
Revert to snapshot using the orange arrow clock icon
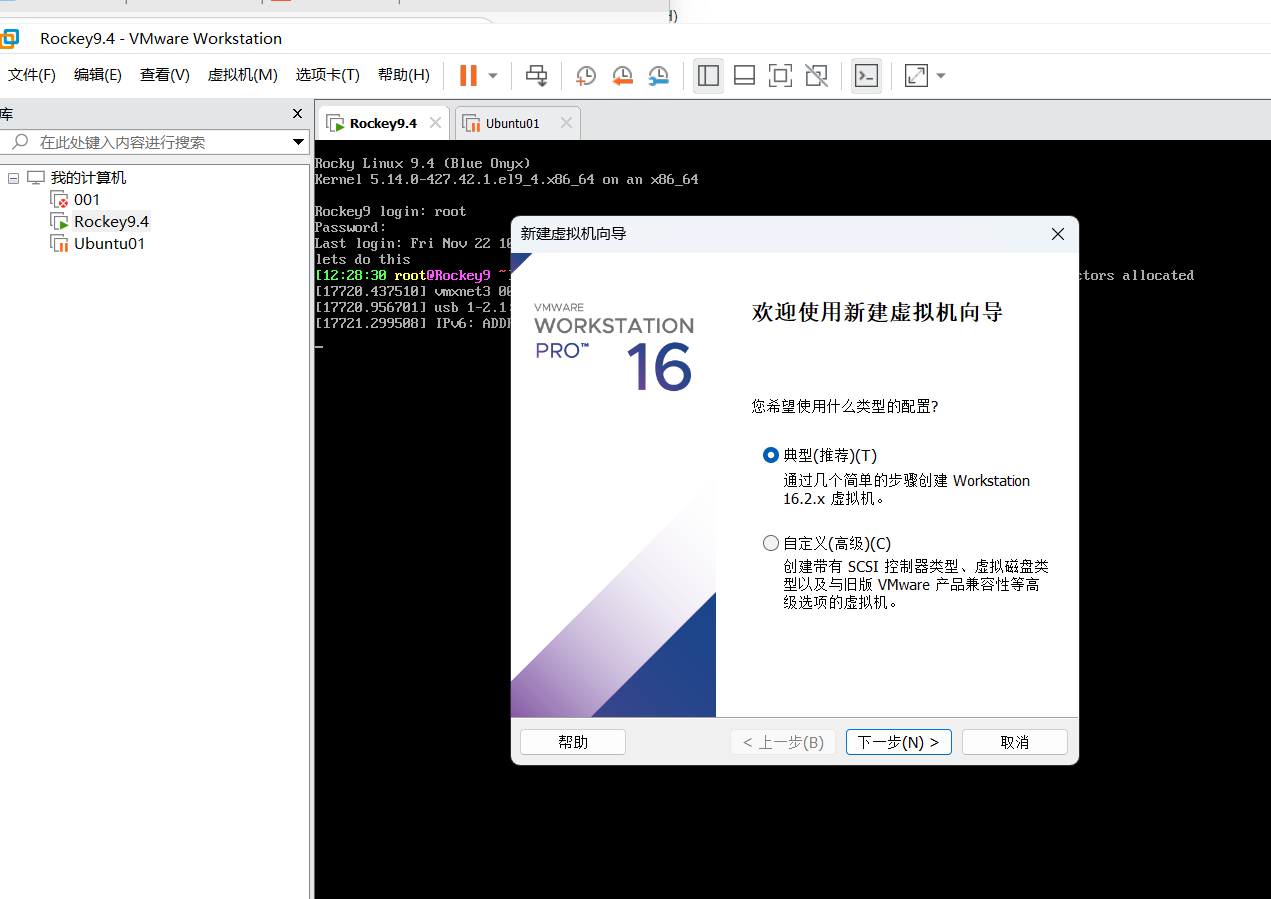click(622, 75)
